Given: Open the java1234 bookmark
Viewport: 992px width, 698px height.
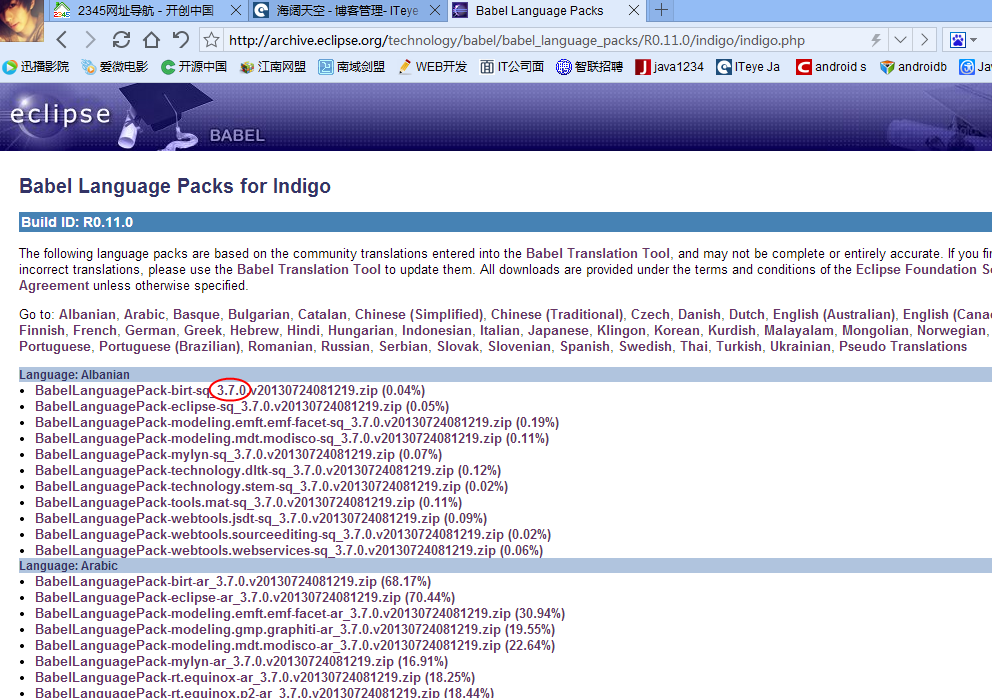Looking at the screenshot, I should click(x=669, y=66).
